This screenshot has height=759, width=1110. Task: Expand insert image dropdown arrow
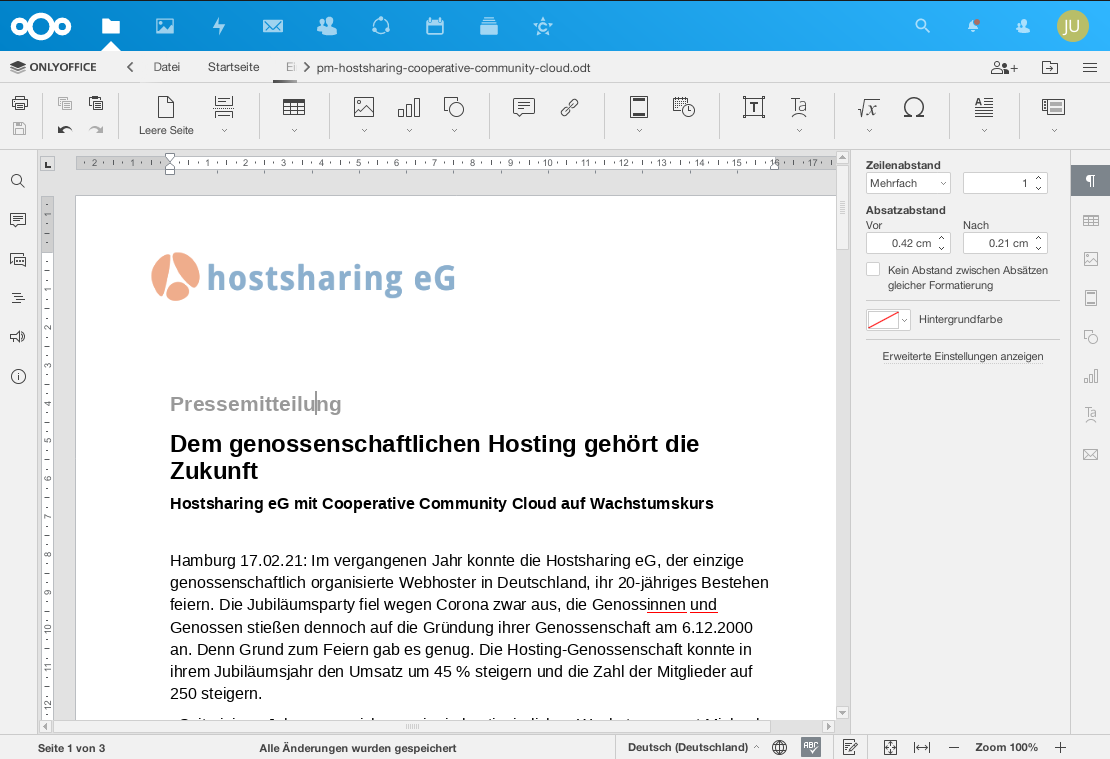pos(364,130)
